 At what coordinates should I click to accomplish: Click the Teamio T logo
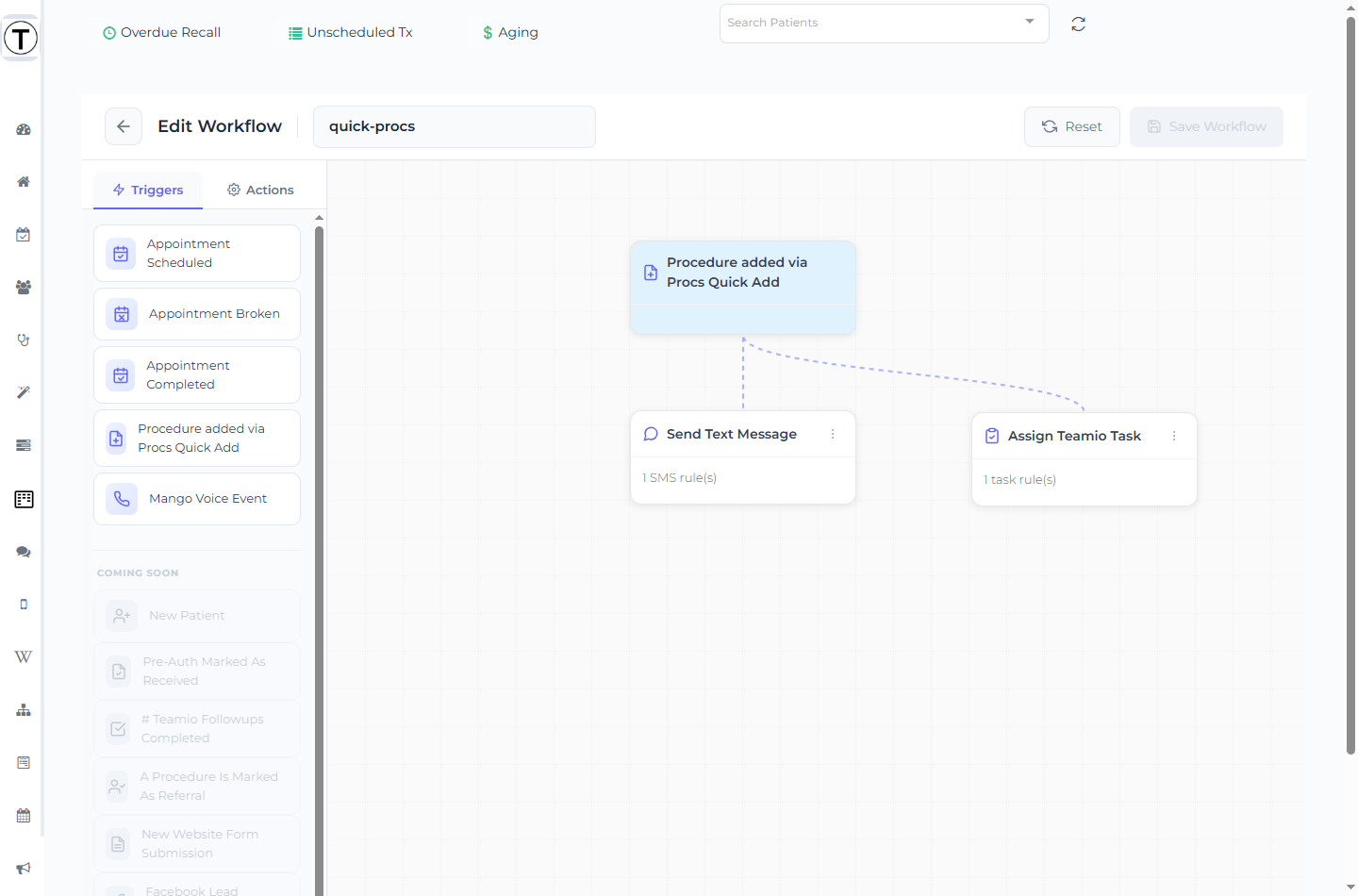pyautogui.click(x=21, y=39)
